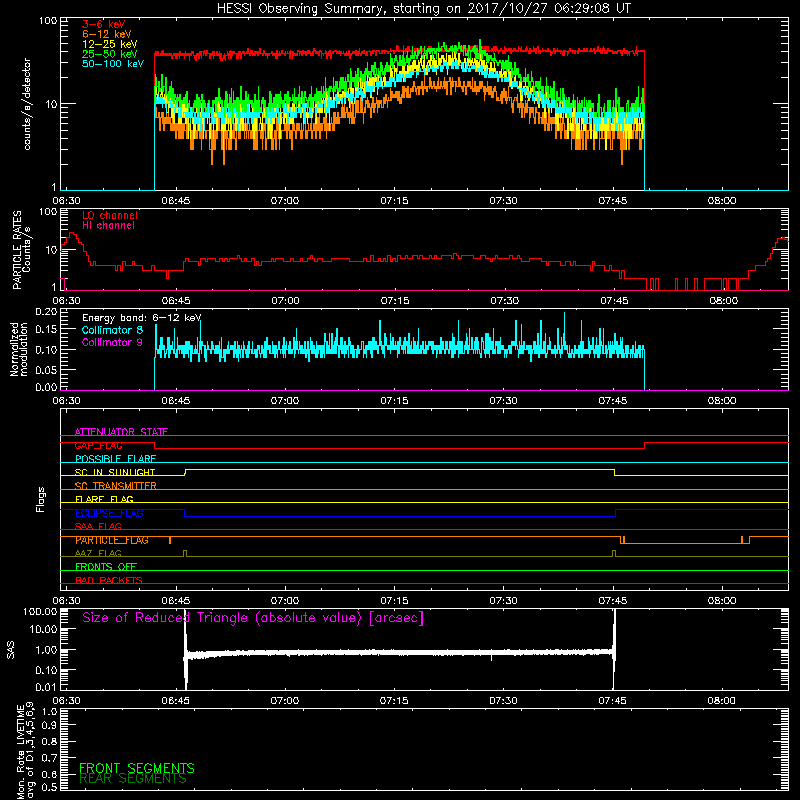The height and width of the screenshot is (800, 800).
Task: Click the SAA_FLAG label
Action: 98,526
